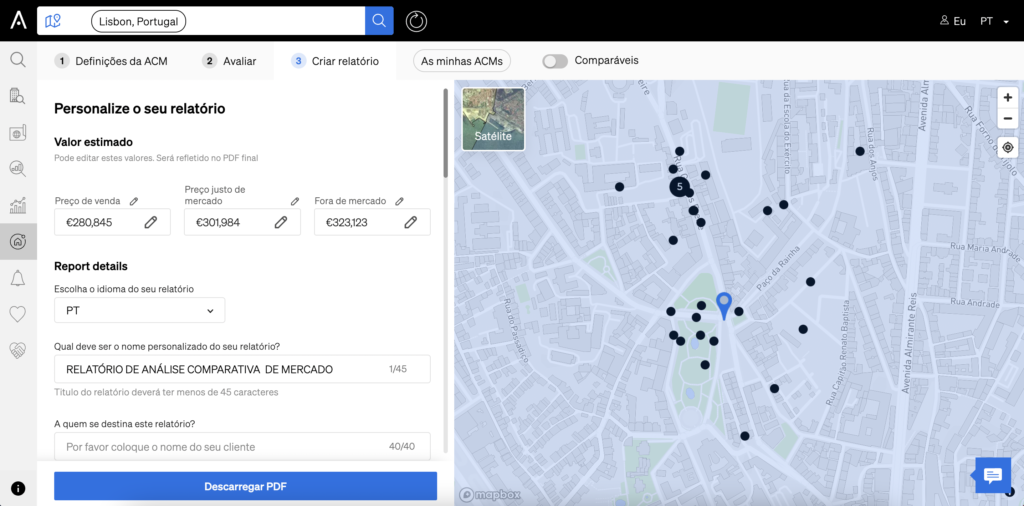1024x506 pixels.
Task: Click the A logo in the header
Action: pos(18,21)
